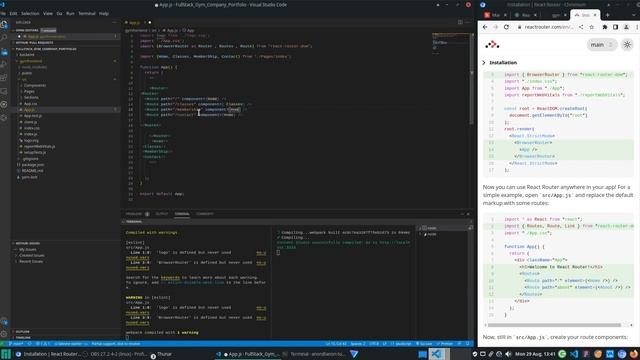Collapse the src folder in Explorer

pyautogui.click(x=24, y=79)
